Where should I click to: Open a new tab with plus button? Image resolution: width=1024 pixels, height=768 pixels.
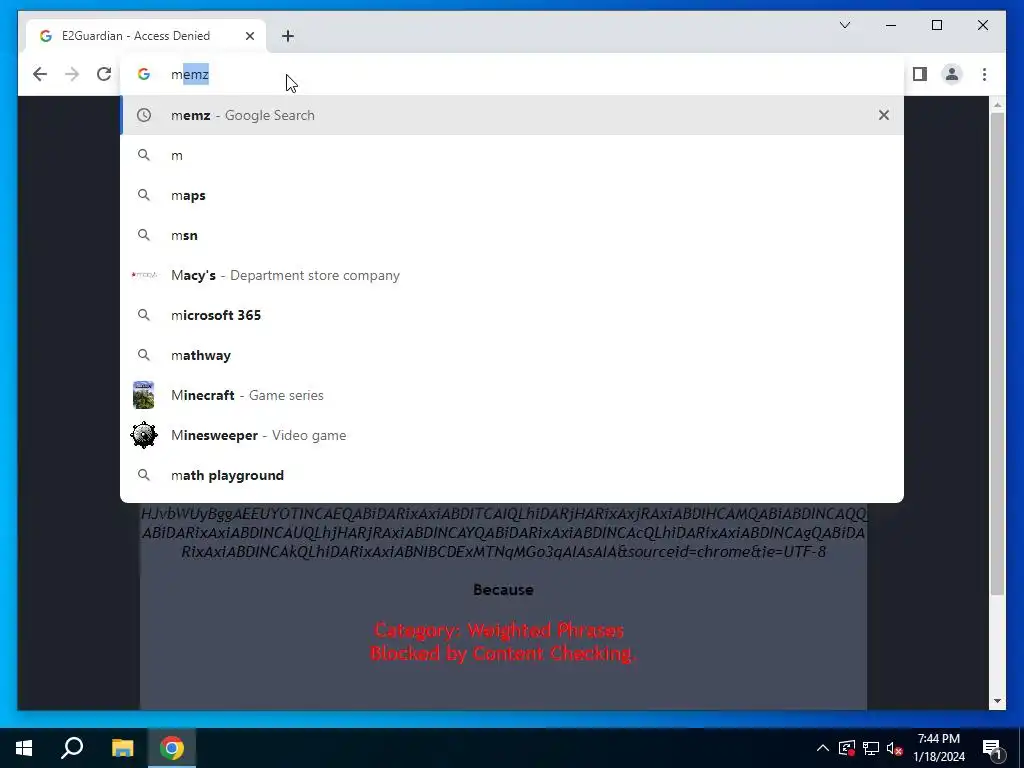[x=288, y=36]
